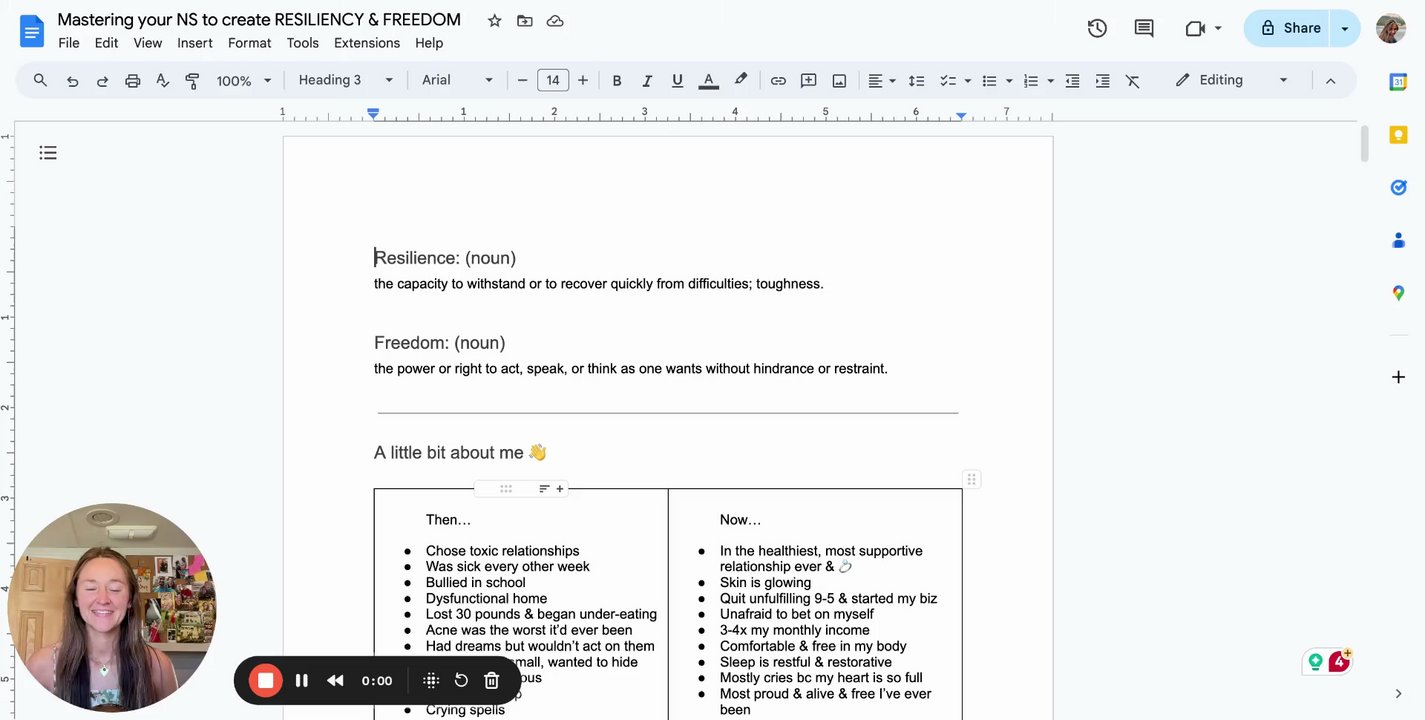Open the Google account avatar
1425x720 pixels.
1391,28
